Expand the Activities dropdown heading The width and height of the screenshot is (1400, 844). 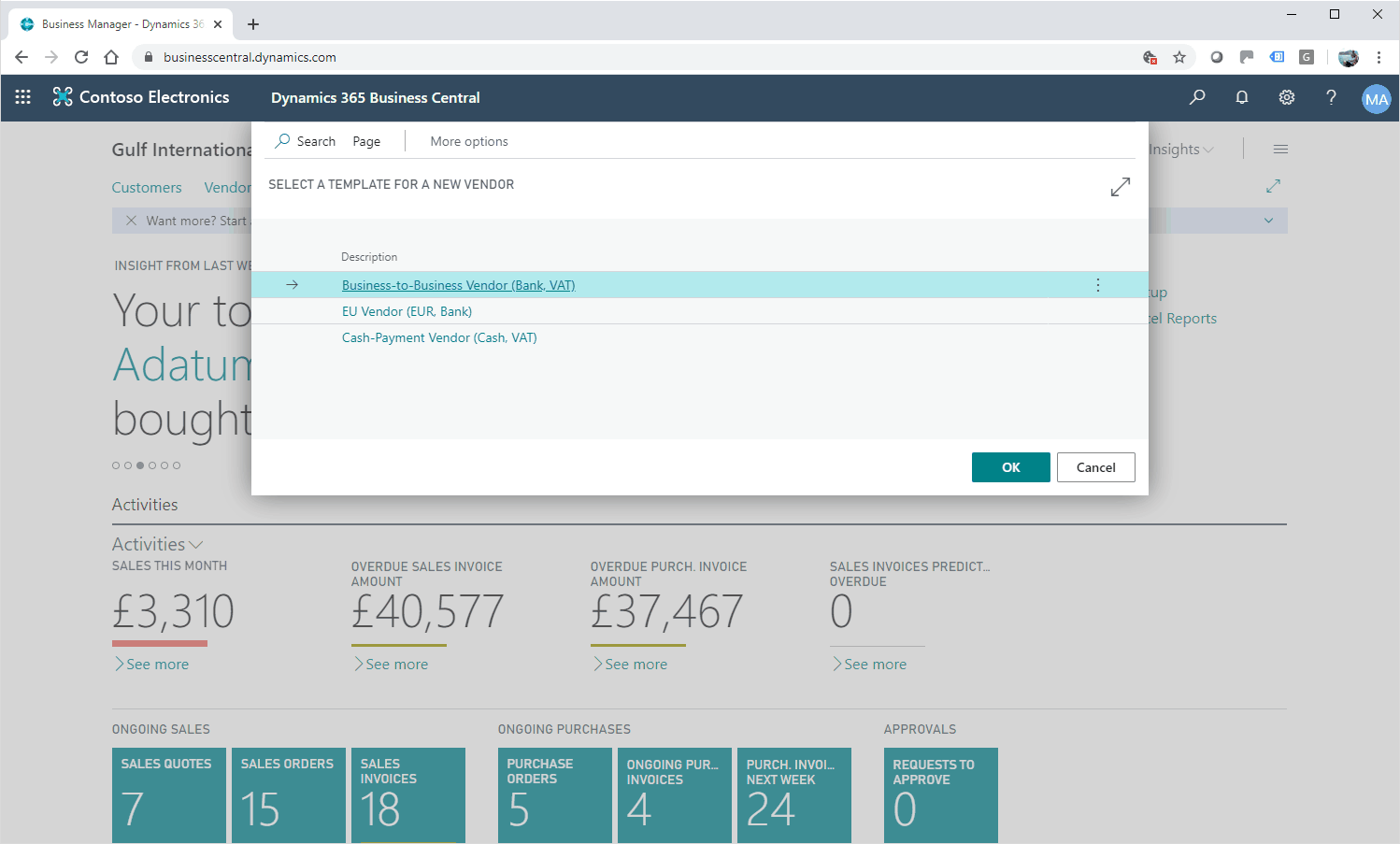(157, 544)
